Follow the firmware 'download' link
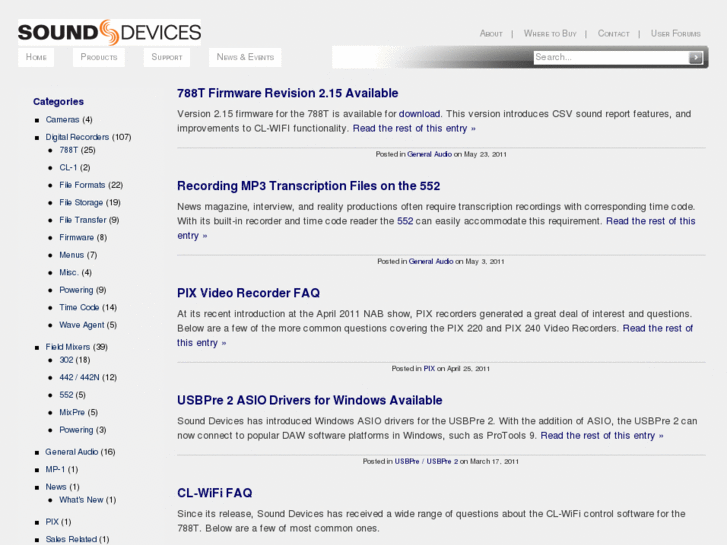The image size is (727, 545). (419, 114)
